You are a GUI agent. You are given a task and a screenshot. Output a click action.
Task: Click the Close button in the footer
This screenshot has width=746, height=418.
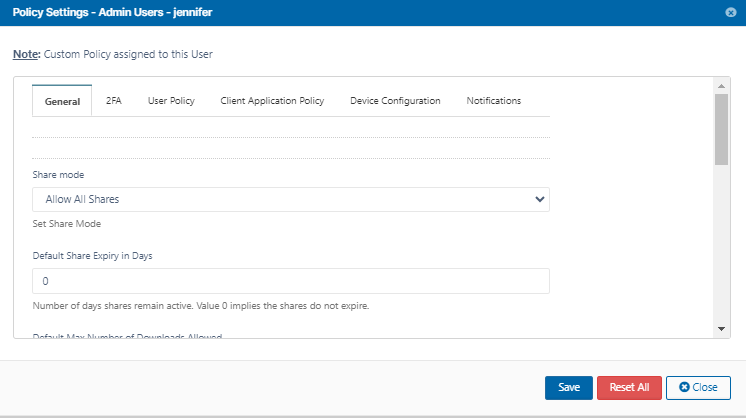click(x=698, y=387)
